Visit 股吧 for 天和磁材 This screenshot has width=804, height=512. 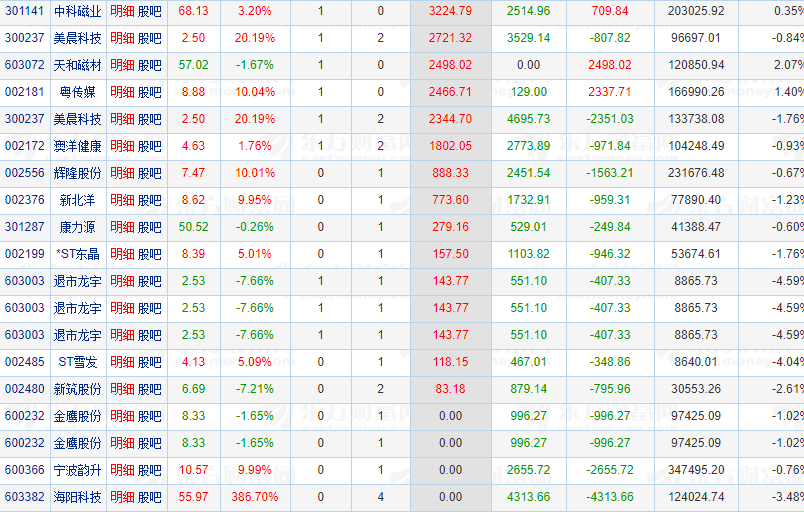tap(150, 65)
